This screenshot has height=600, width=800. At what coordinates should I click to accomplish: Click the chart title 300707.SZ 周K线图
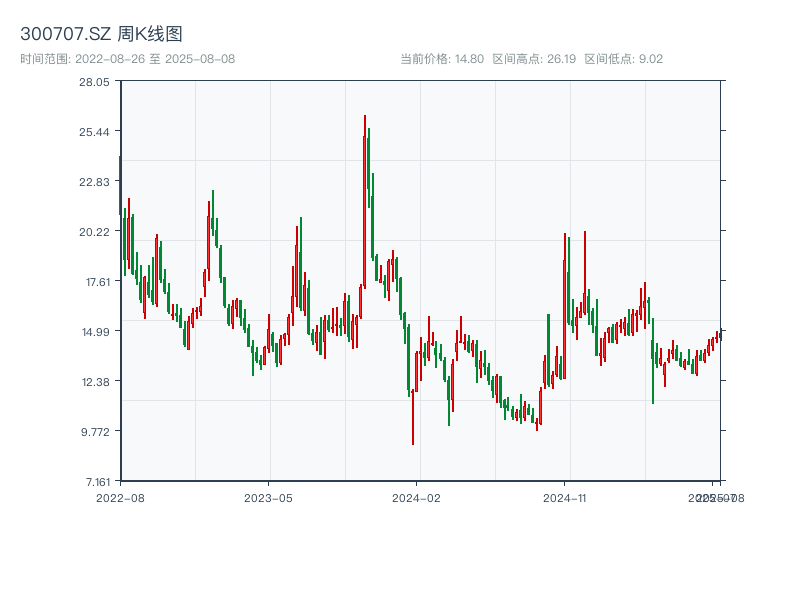[103, 31]
